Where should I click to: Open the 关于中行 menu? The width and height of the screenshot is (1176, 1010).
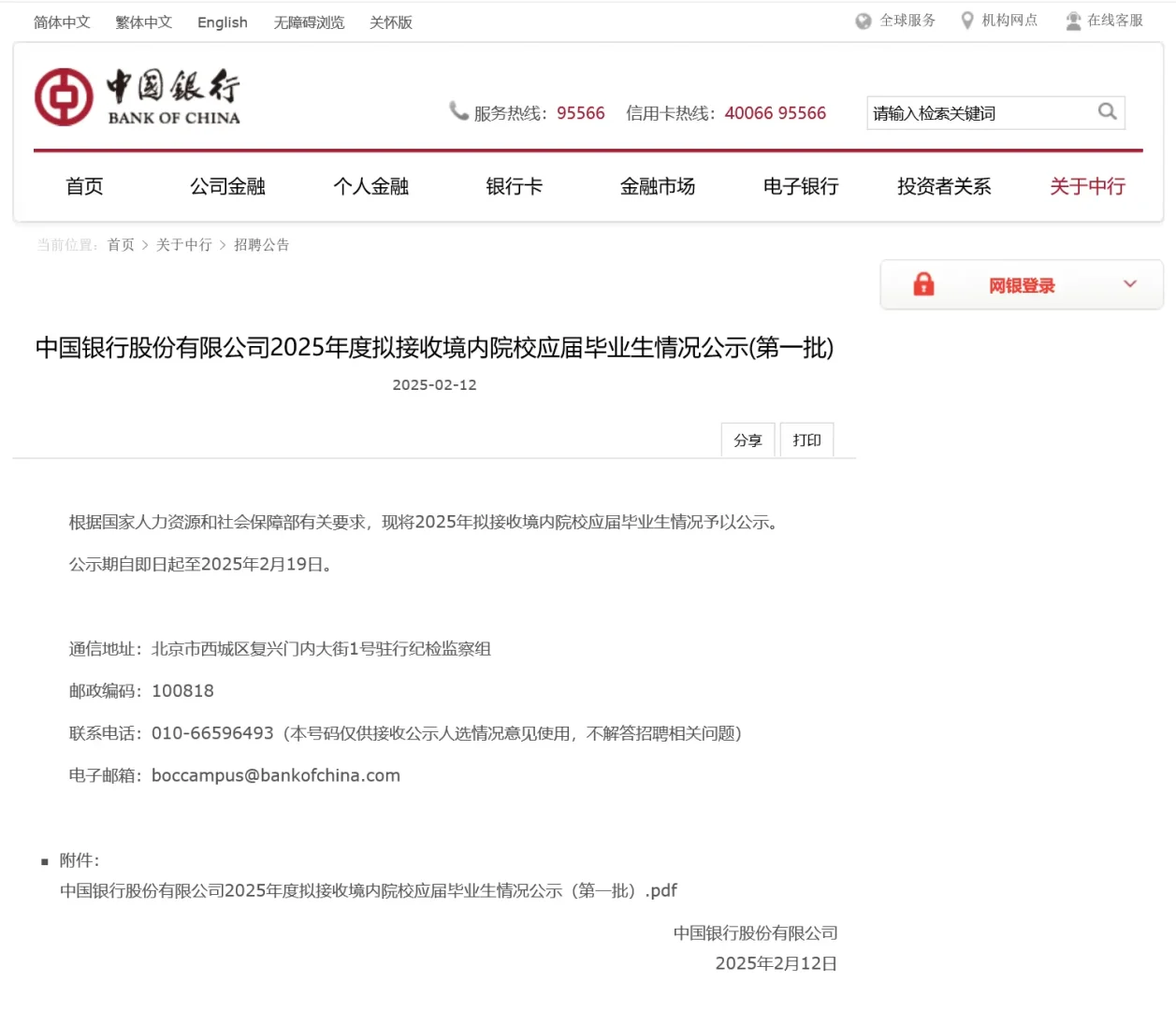click(x=1087, y=186)
